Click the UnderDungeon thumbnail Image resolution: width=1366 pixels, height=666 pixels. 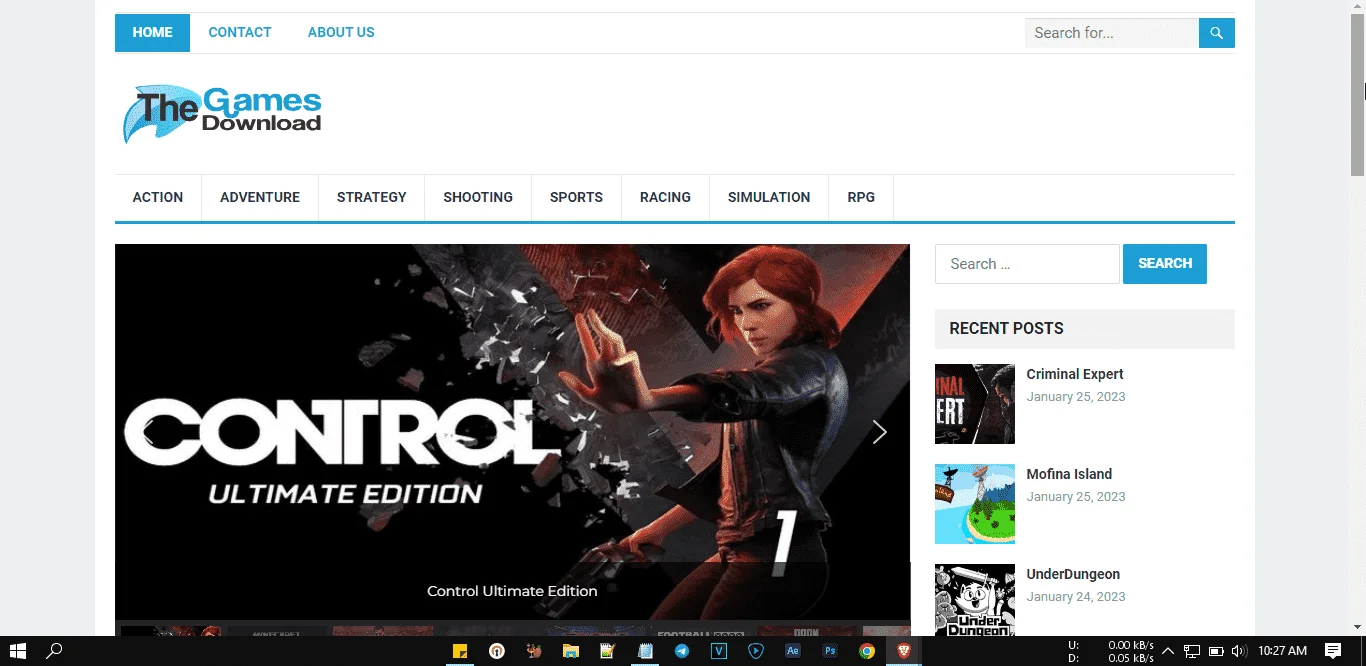[x=975, y=600]
